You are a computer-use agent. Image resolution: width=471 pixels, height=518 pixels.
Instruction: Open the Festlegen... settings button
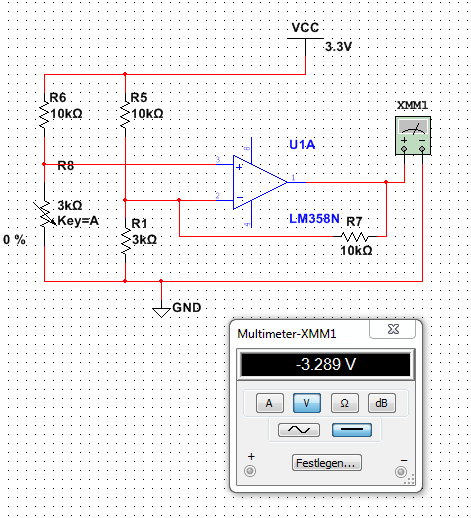point(327,463)
